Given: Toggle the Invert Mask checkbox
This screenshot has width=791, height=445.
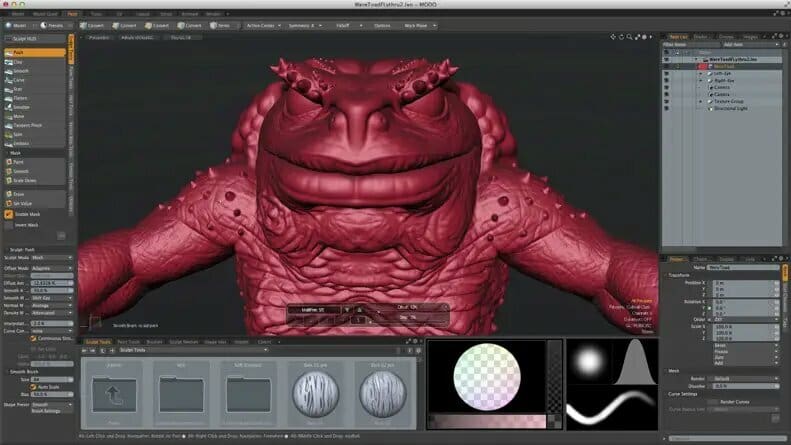Looking at the screenshot, I should click(x=9, y=226).
